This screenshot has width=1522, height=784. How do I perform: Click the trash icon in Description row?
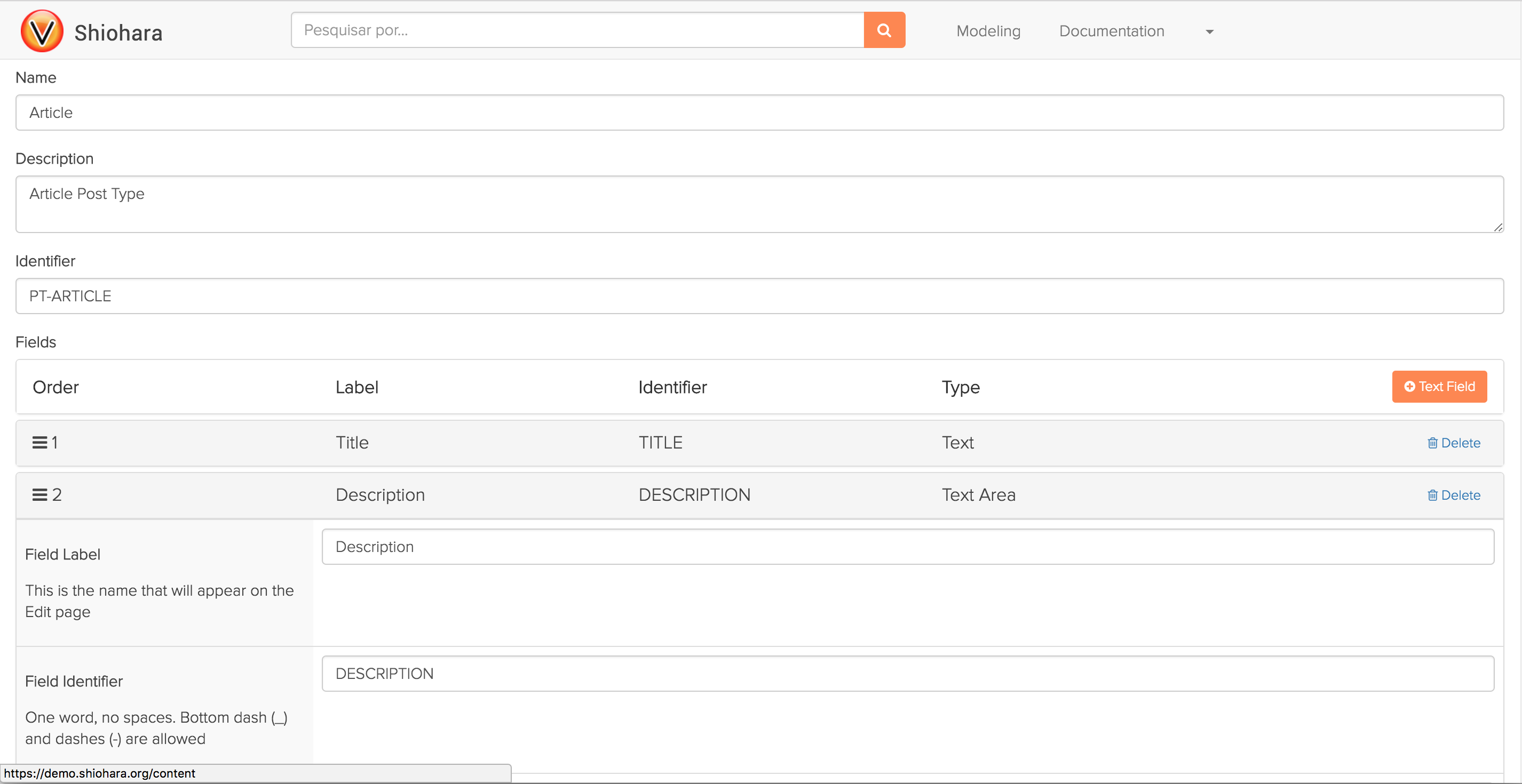pos(1432,495)
